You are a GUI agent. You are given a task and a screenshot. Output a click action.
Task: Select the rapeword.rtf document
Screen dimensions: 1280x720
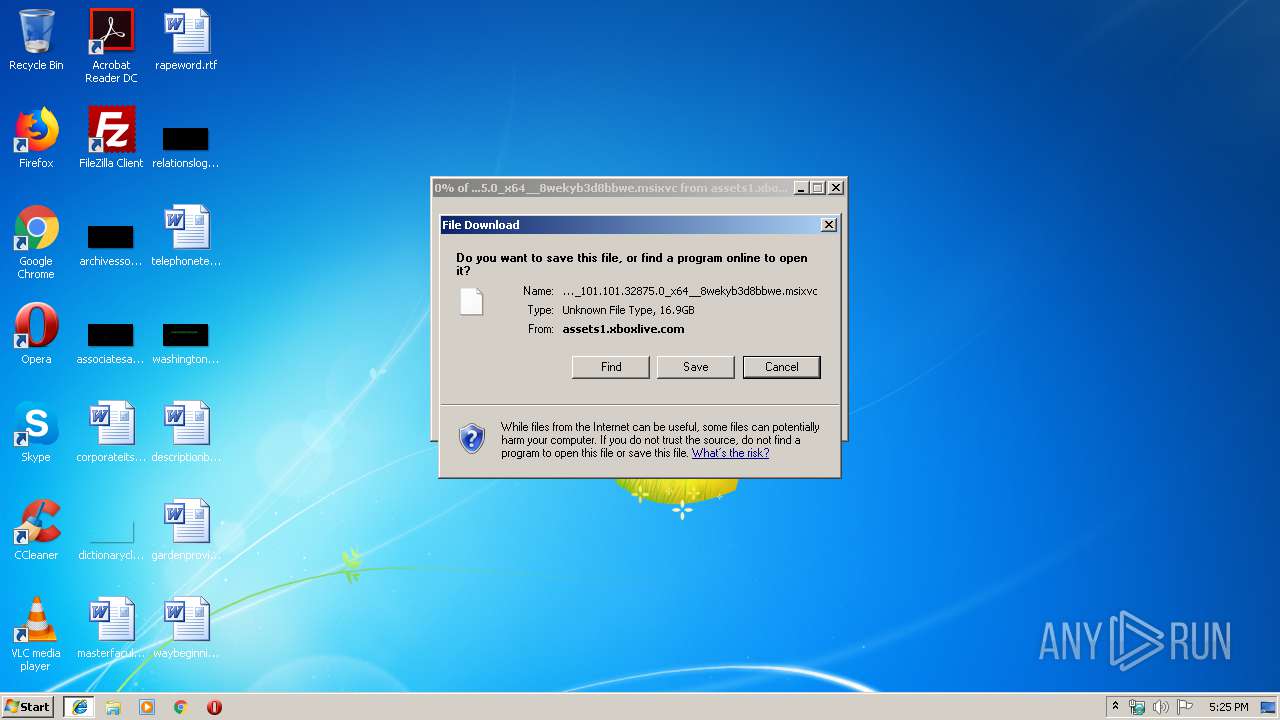(x=186, y=40)
